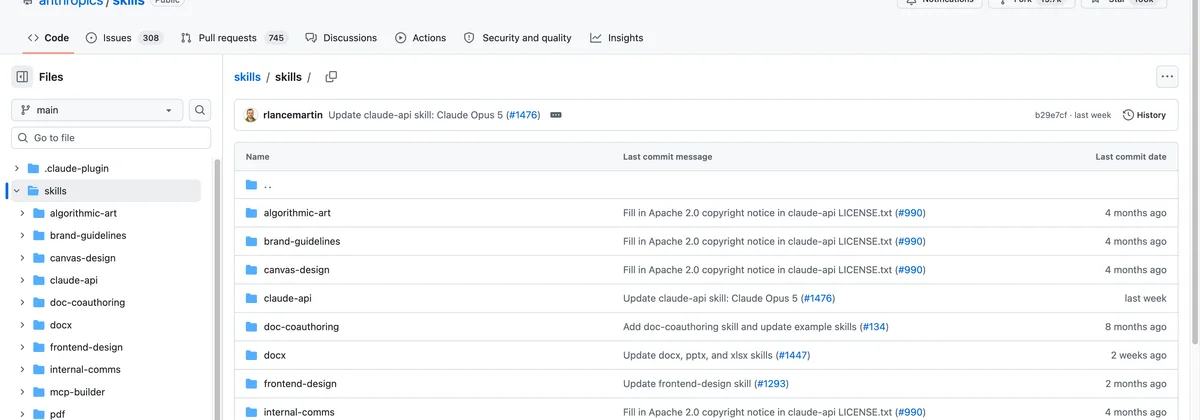Copy path icon next to breadcrumb

pyautogui.click(x=331, y=77)
